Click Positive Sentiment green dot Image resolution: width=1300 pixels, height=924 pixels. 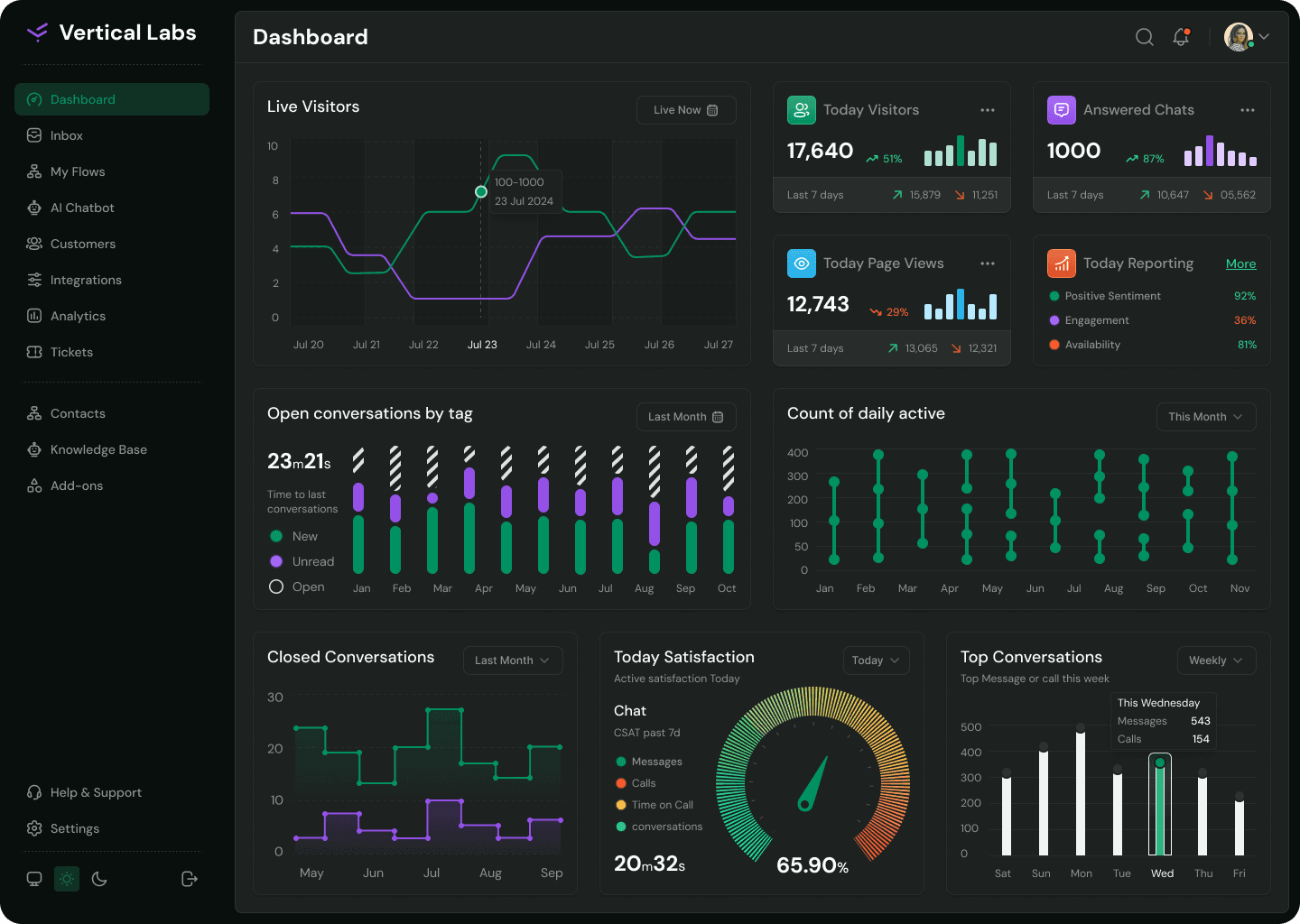click(1054, 296)
